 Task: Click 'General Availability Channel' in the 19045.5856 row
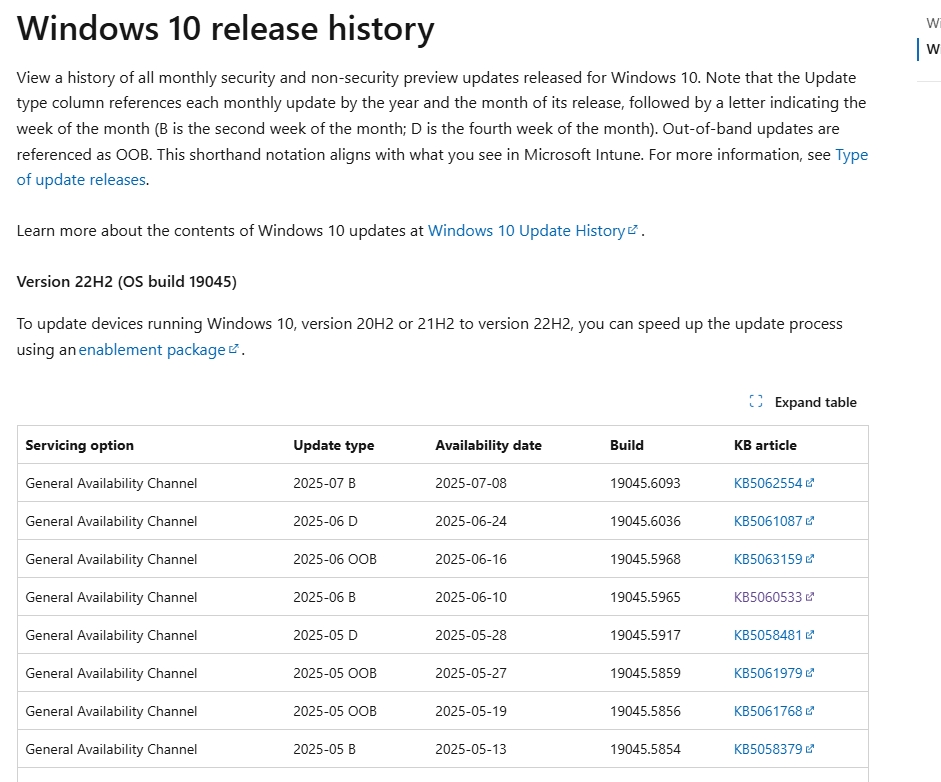111,711
